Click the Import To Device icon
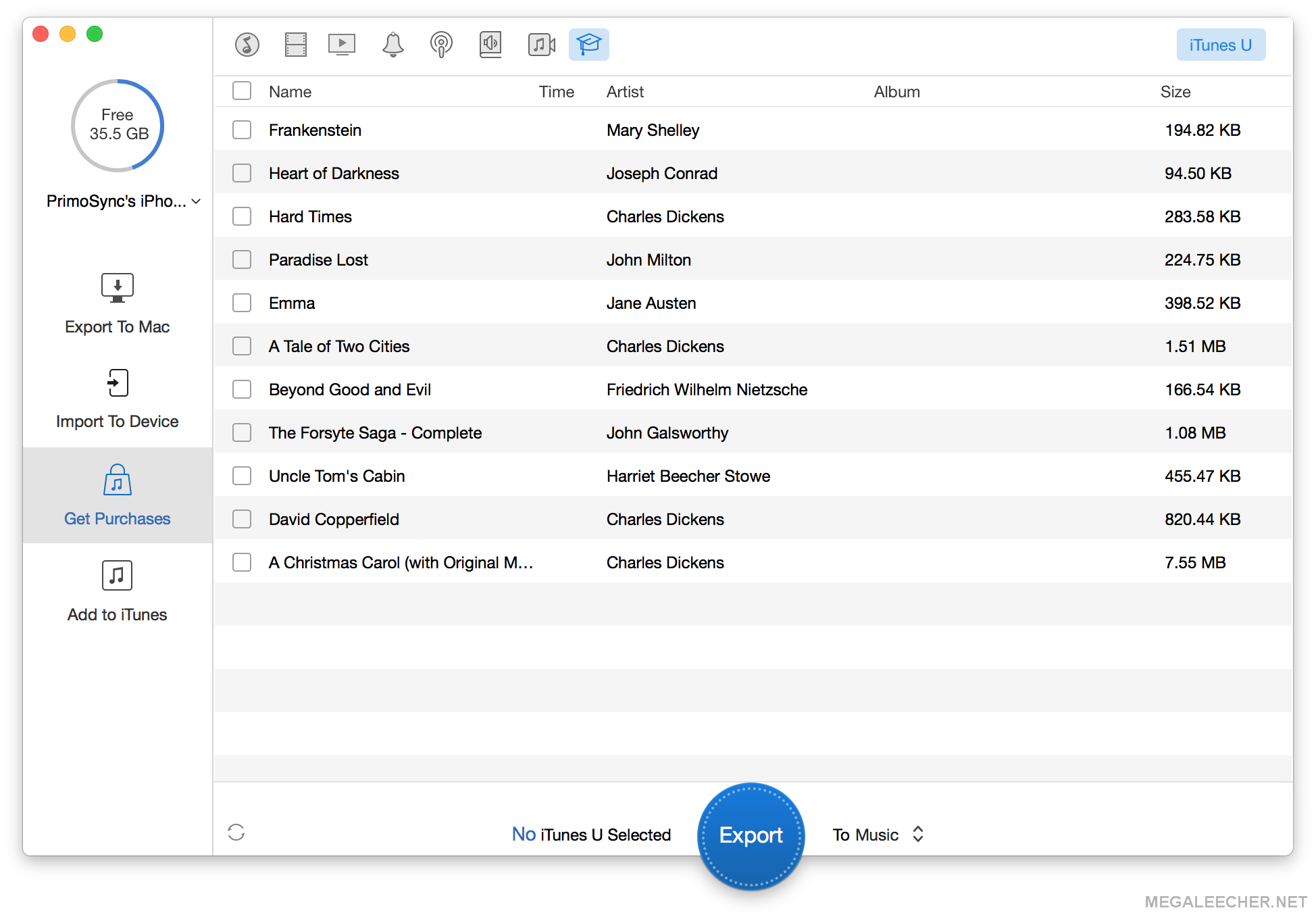Viewport: 1316px width, 919px height. (x=118, y=382)
